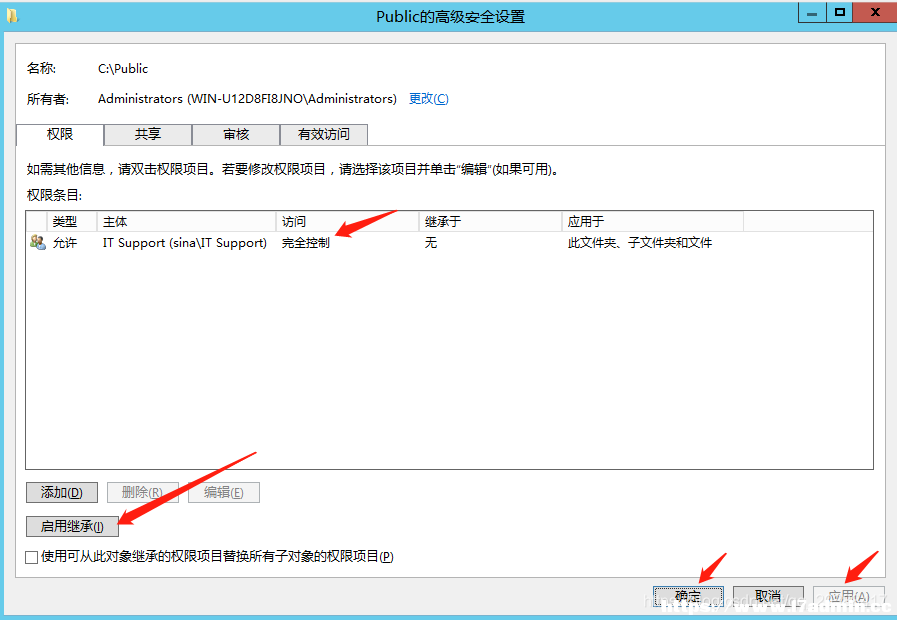Minimize the advanced security window
Screen dimensions: 897x620
pos(812,13)
